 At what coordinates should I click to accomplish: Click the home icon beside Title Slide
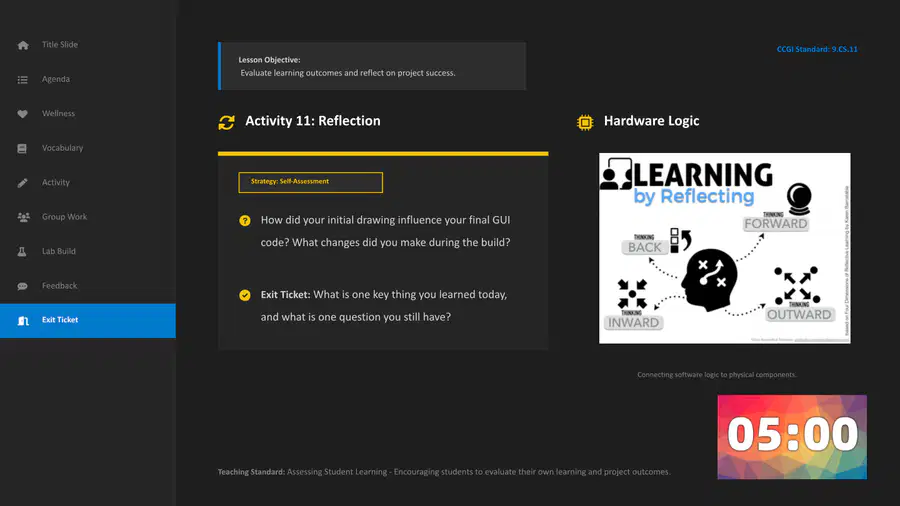[23, 45]
